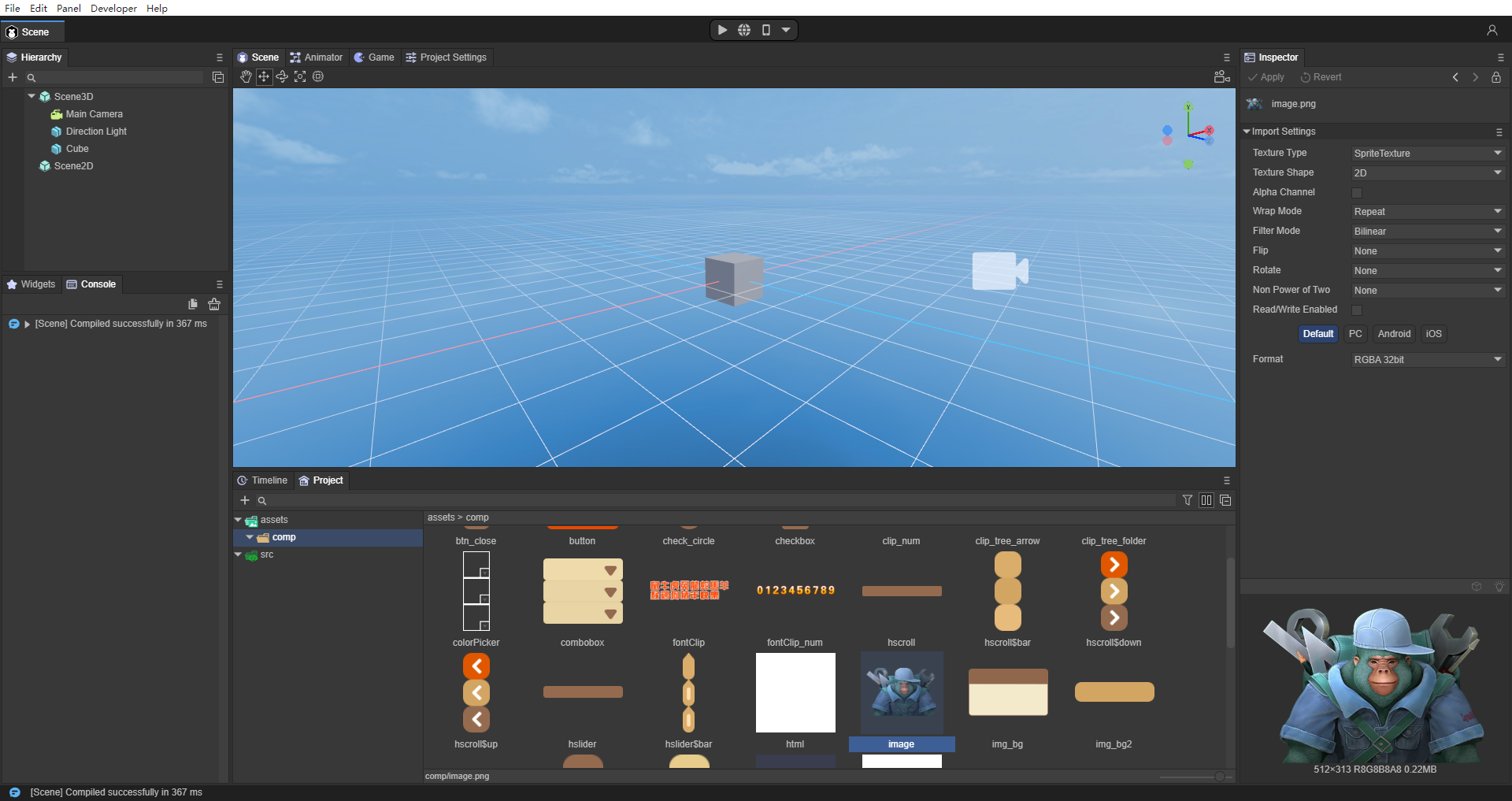Open browser preview globe icon
This screenshot has height=801, width=1512.
pos(744,30)
